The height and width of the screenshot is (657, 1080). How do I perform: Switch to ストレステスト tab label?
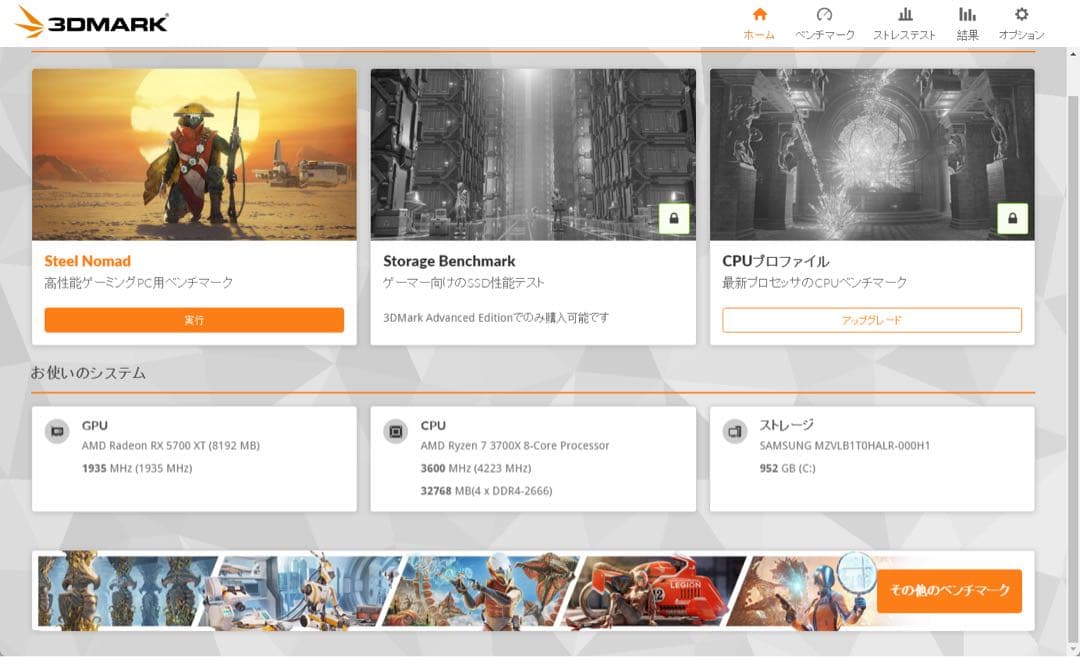(x=904, y=35)
